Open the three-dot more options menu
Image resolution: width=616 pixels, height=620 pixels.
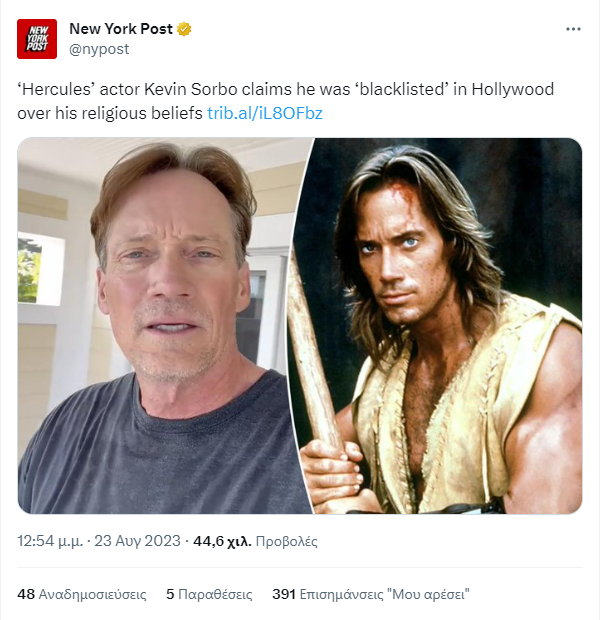point(573,29)
